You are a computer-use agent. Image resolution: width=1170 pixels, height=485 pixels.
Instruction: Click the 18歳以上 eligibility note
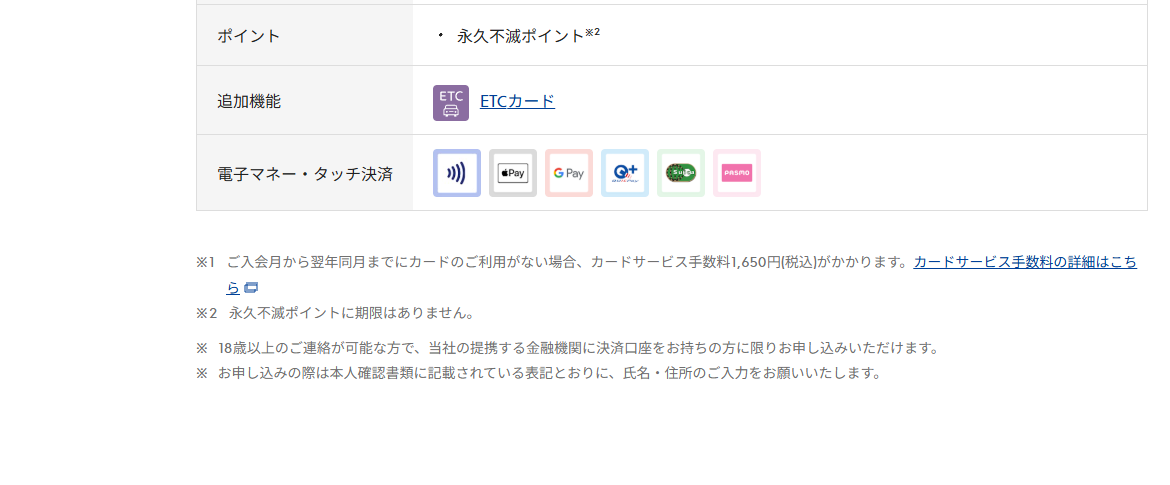pyautogui.click(x=578, y=348)
